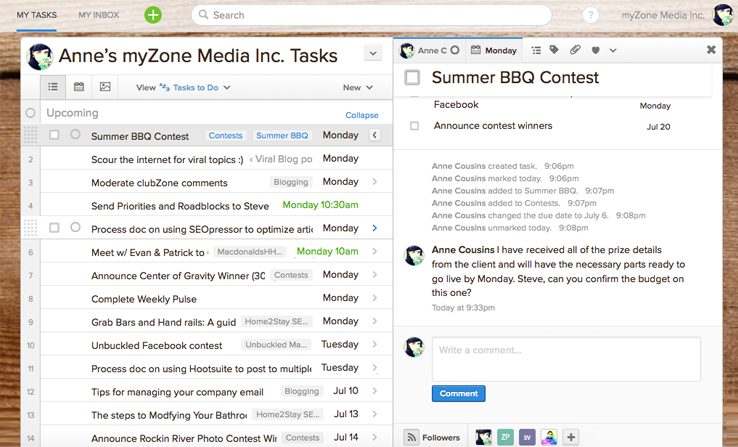Add a follower with plus button
738x447 pixels.
pyautogui.click(x=570, y=437)
